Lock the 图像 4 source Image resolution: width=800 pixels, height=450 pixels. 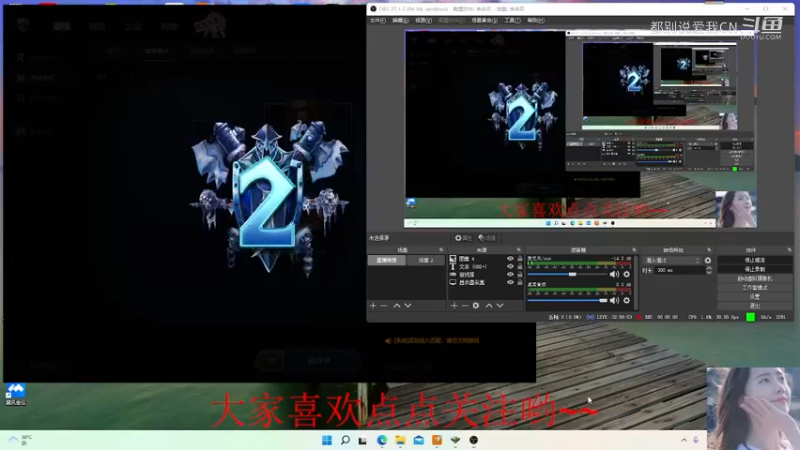[519, 259]
